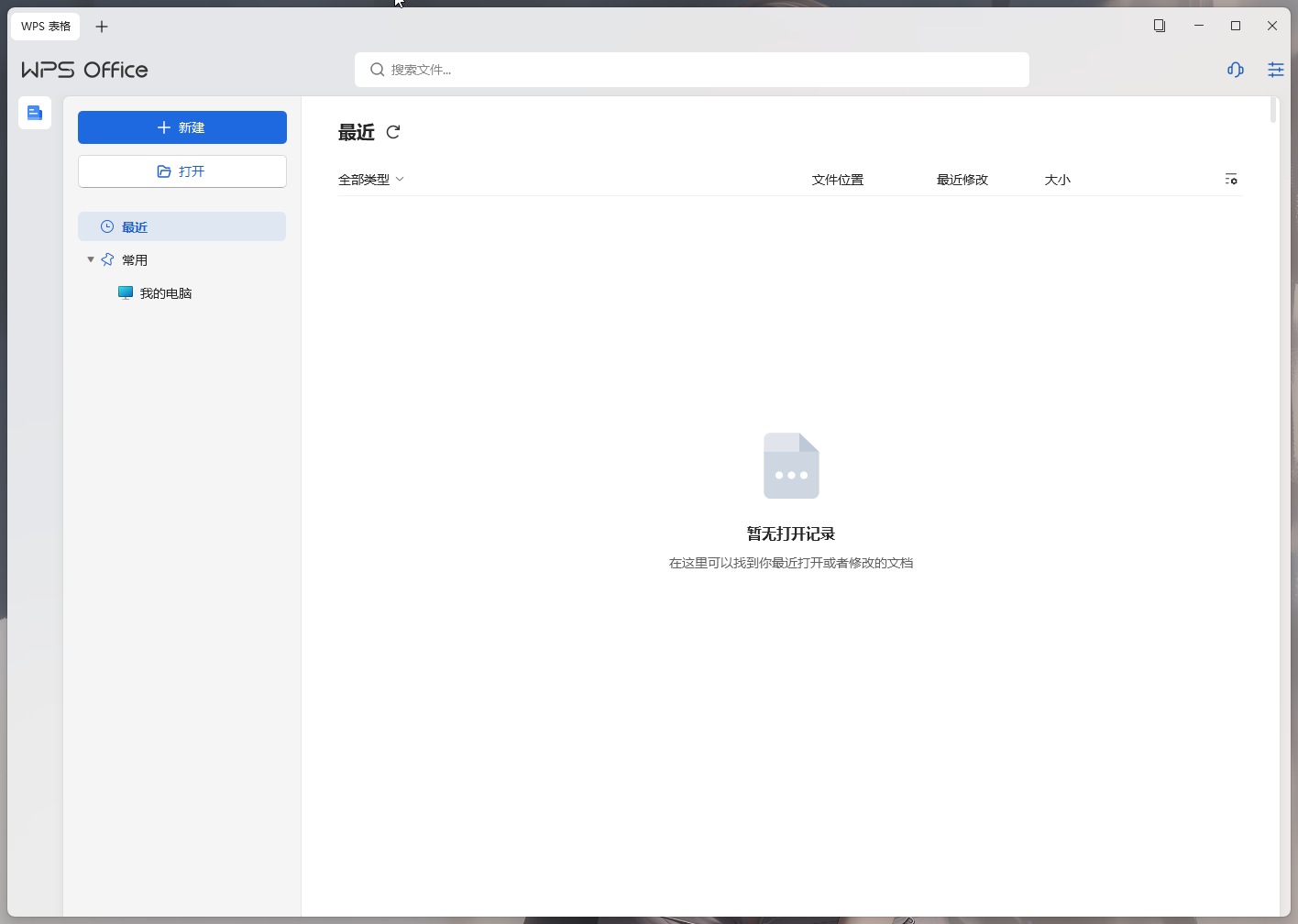Click the 搜索文件 search field

coord(691,70)
